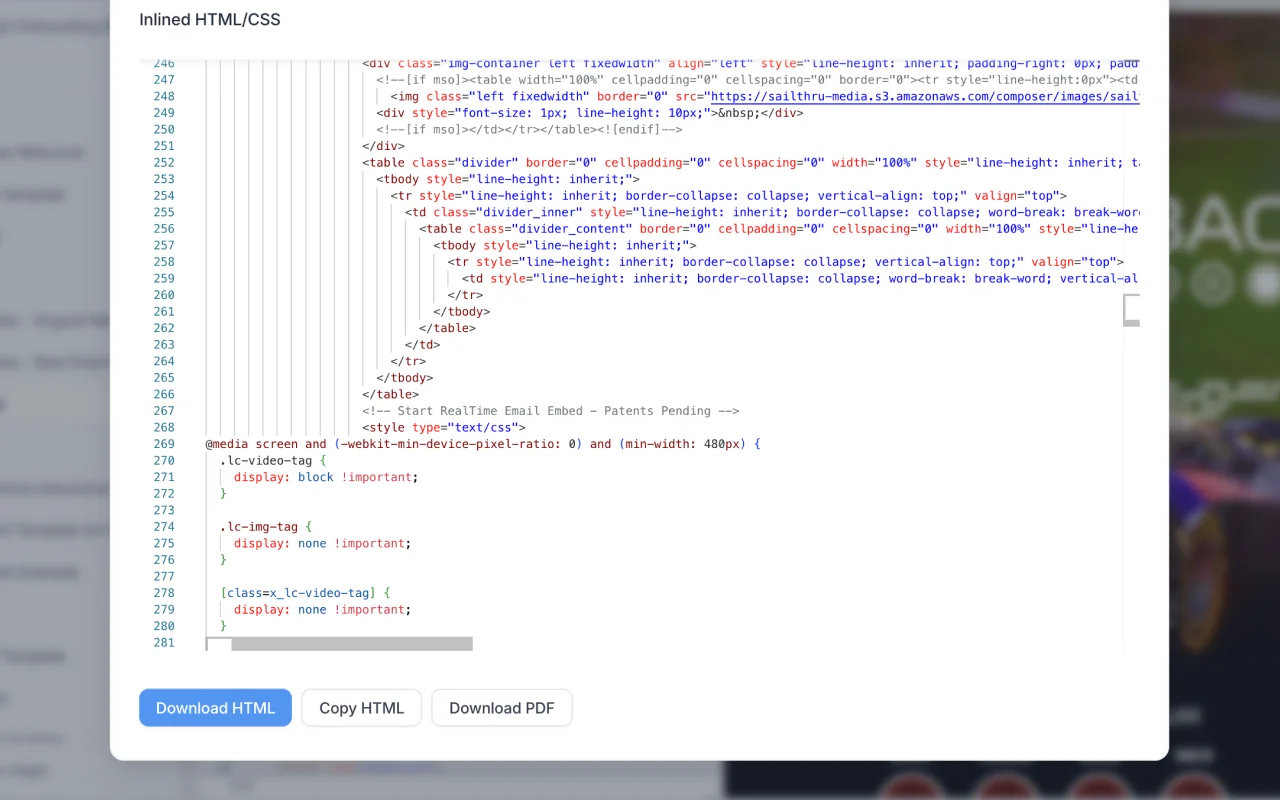Click line number 252 in the gutter

tap(163, 162)
